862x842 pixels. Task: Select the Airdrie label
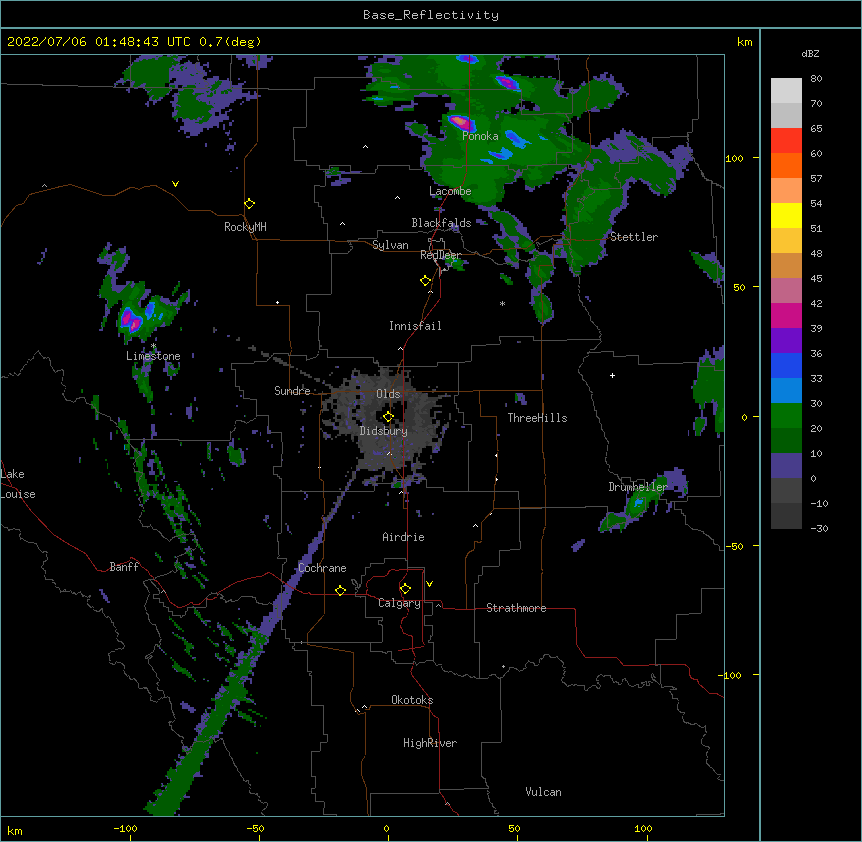click(403, 537)
